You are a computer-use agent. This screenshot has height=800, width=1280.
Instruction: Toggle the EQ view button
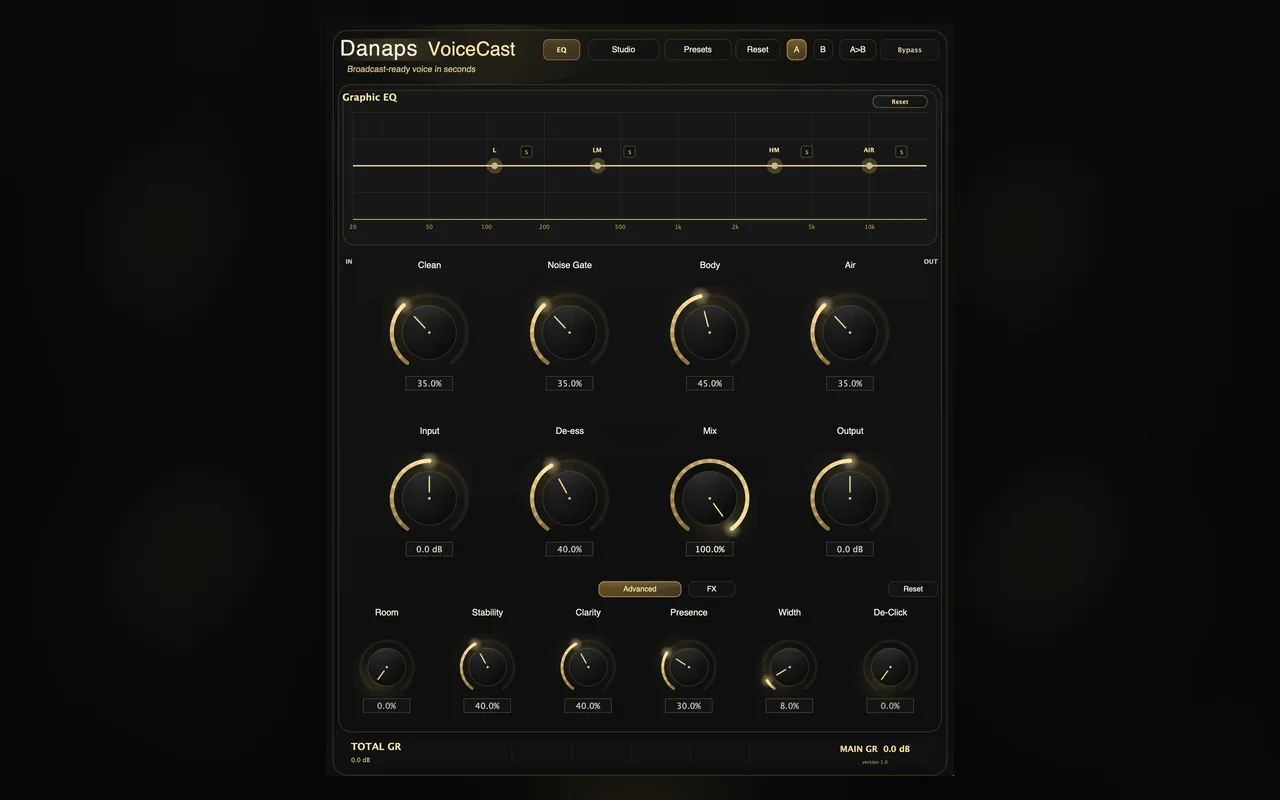(x=562, y=49)
